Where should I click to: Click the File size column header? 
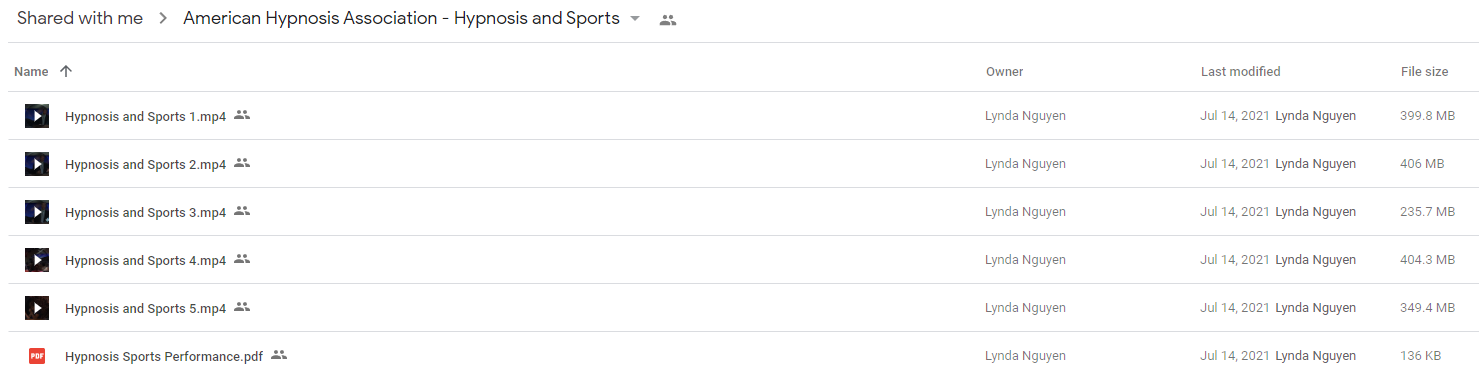click(1424, 71)
